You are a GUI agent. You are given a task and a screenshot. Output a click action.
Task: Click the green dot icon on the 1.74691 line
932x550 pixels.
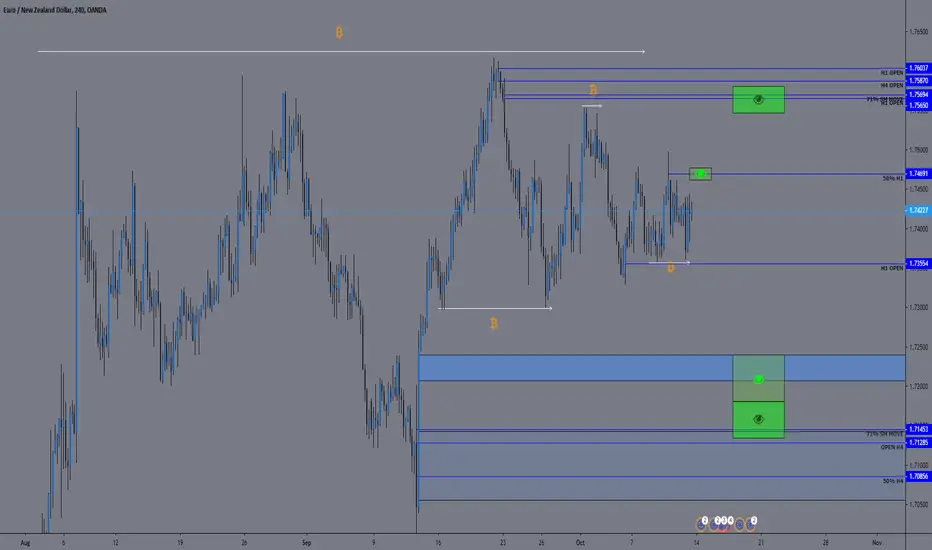point(700,174)
